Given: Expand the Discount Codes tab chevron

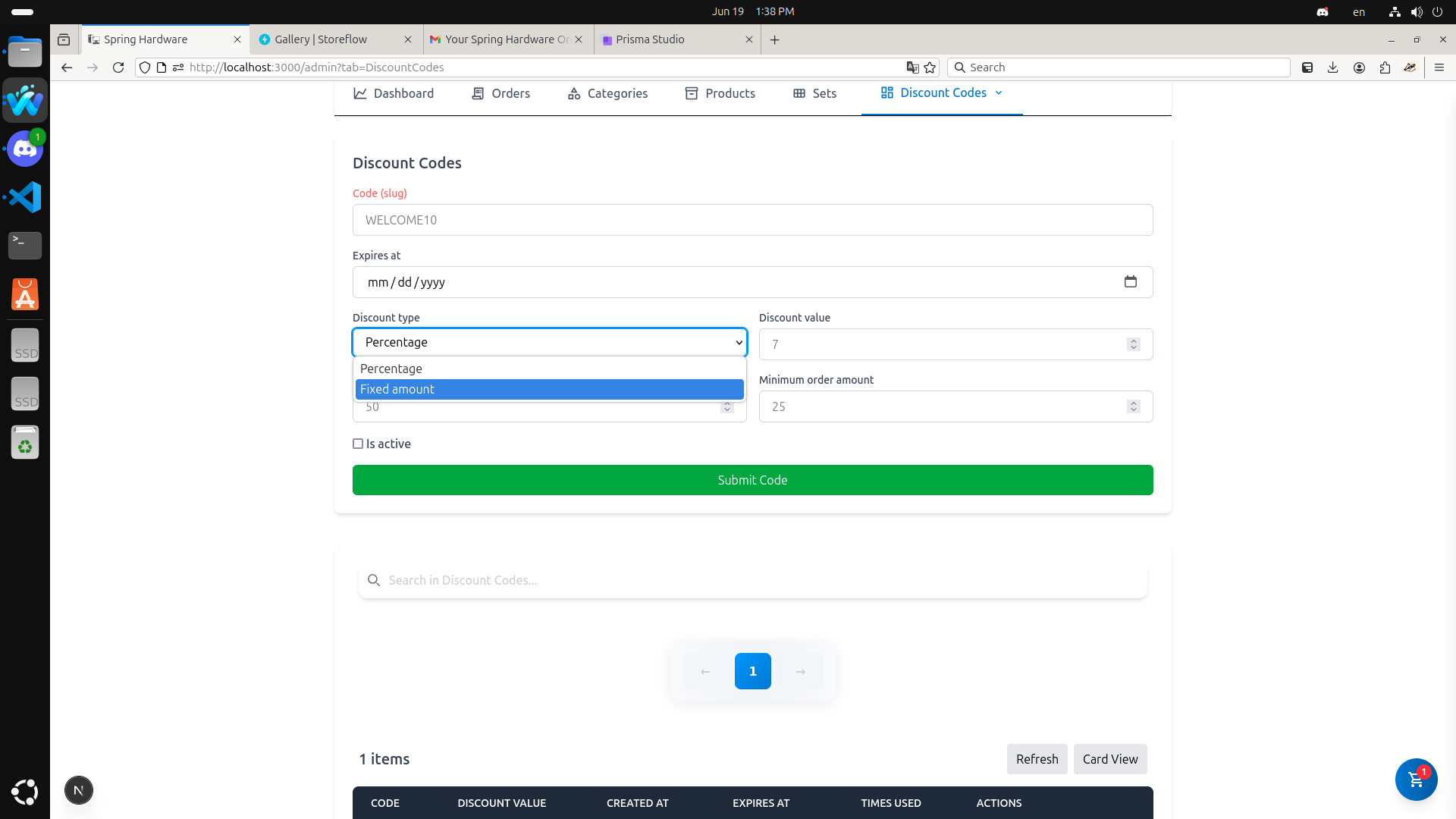Looking at the screenshot, I should tap(999, 93).
